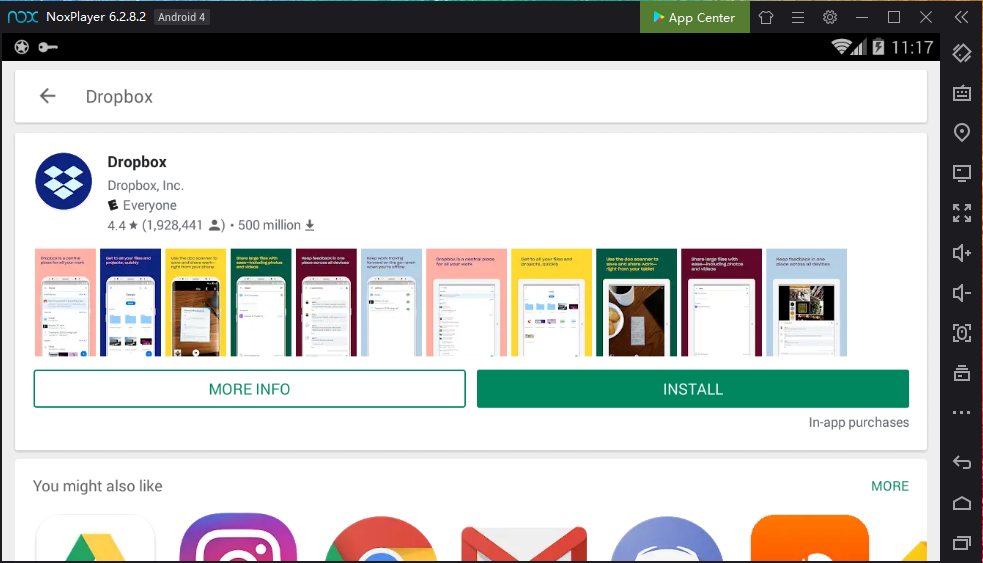
Task: Increase volume with speaker plus icon
Action: point(962,253)
